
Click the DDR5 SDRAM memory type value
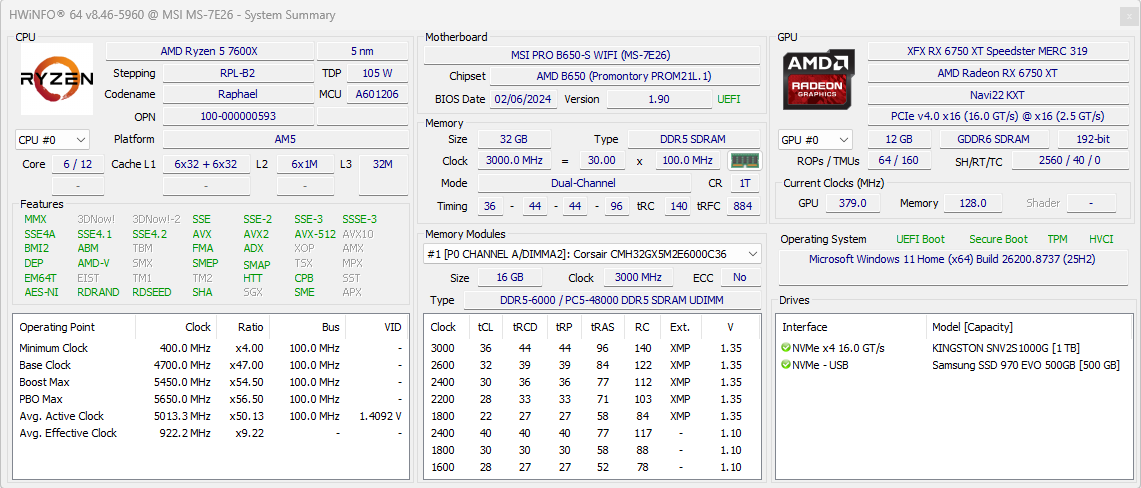click(693, 140)
